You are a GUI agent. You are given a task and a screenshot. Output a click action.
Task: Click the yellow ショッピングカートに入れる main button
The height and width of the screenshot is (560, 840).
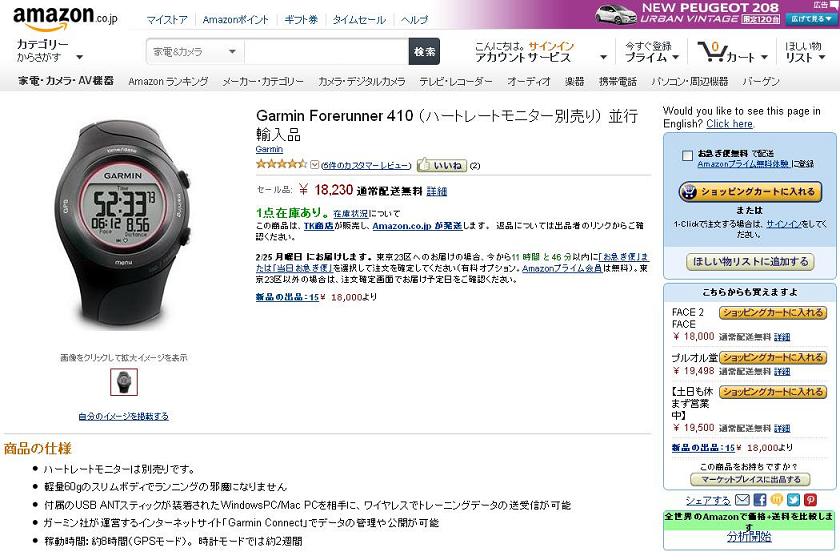(750, 192)
